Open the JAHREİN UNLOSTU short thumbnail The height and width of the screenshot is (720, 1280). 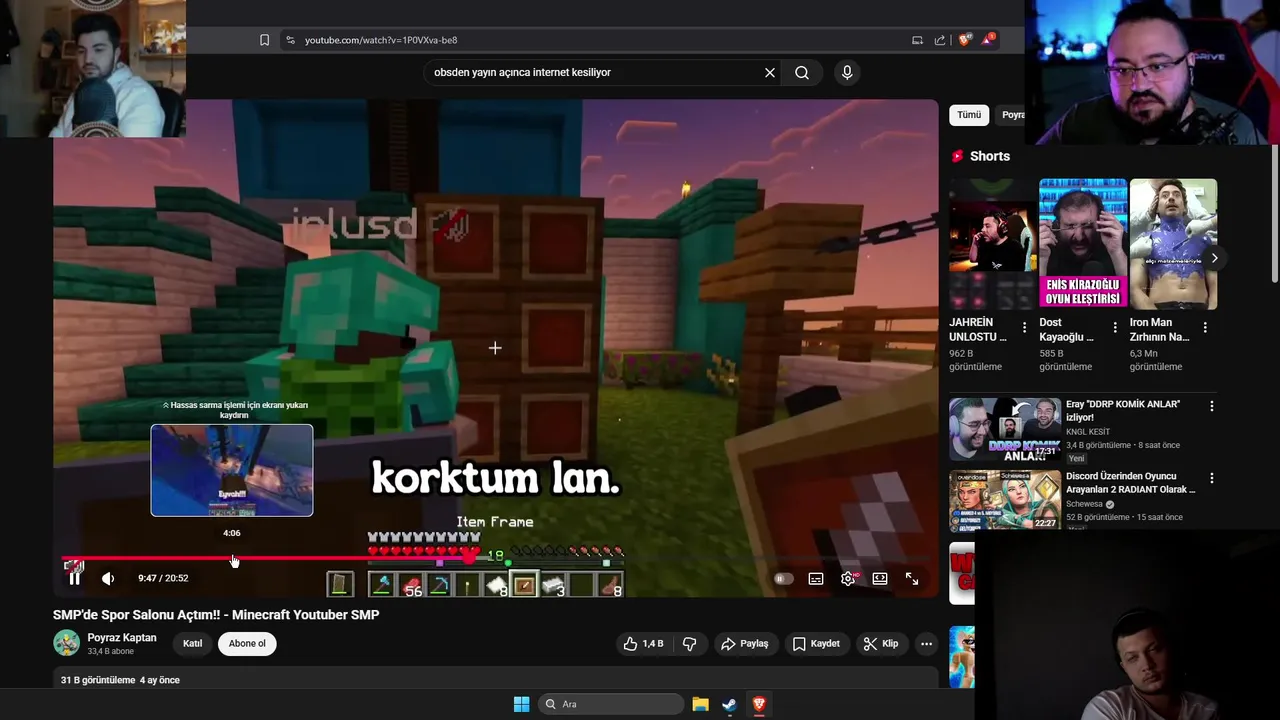tap(993, 244)
